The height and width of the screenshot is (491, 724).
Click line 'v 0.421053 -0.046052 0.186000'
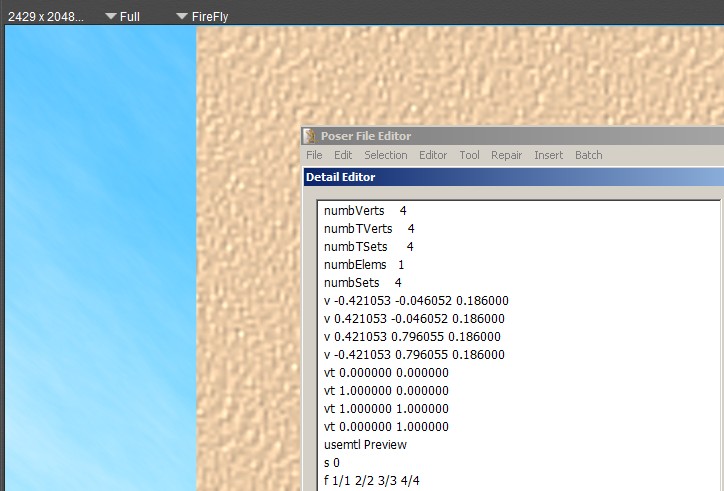tap(414, 319)
